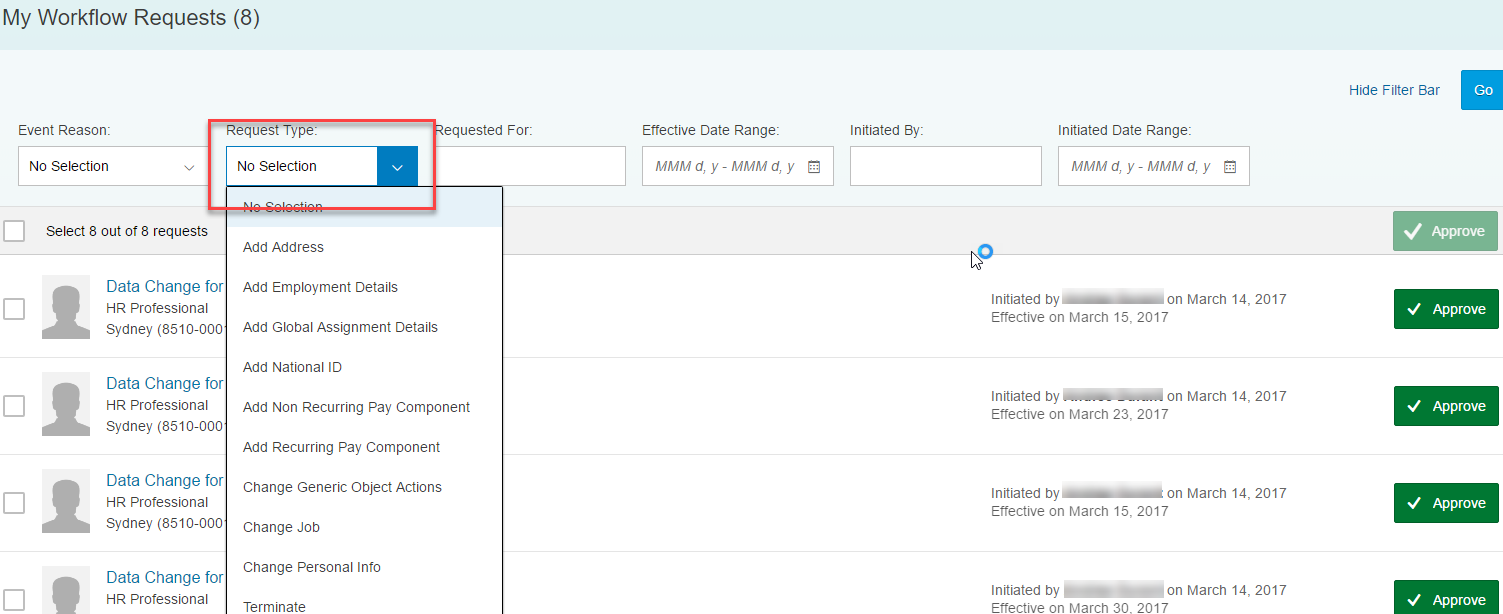This screenshot has width=1503, height=614.
Task: Select Add Non Recurring Pay Component
Action: (x=365, y=407)
